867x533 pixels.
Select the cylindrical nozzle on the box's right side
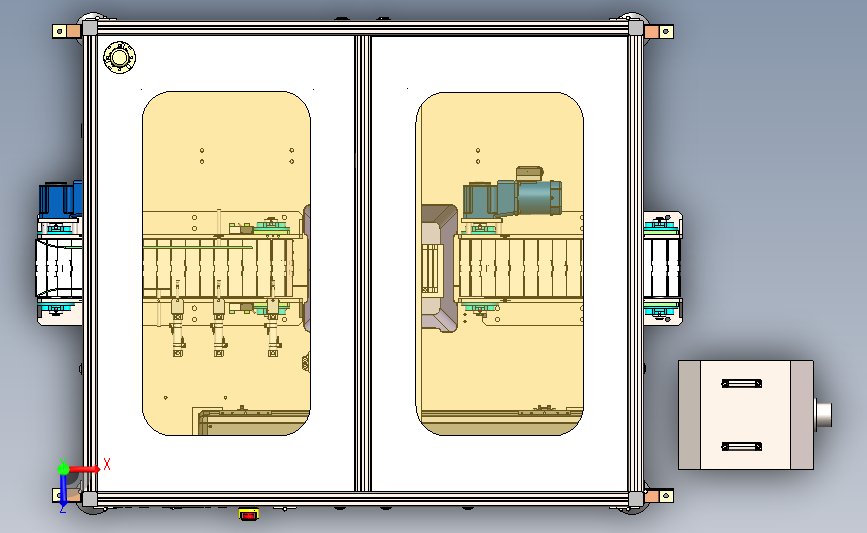click(823, 415)
